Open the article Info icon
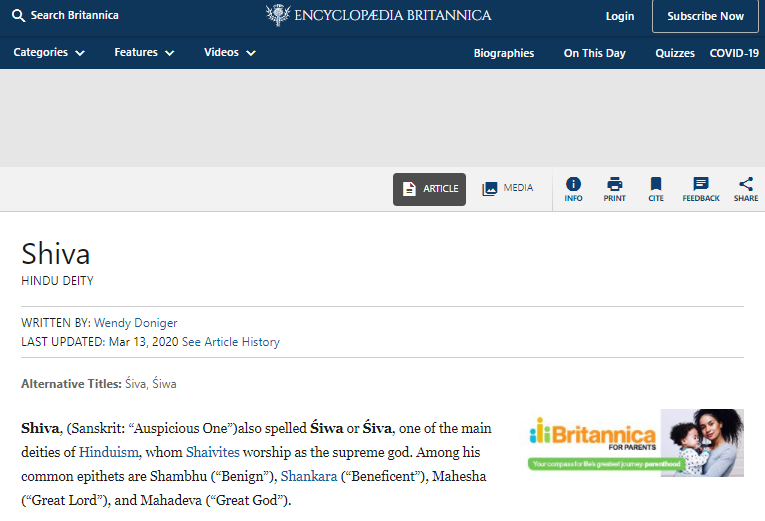The image size is (765, 521). coord(573,184)
